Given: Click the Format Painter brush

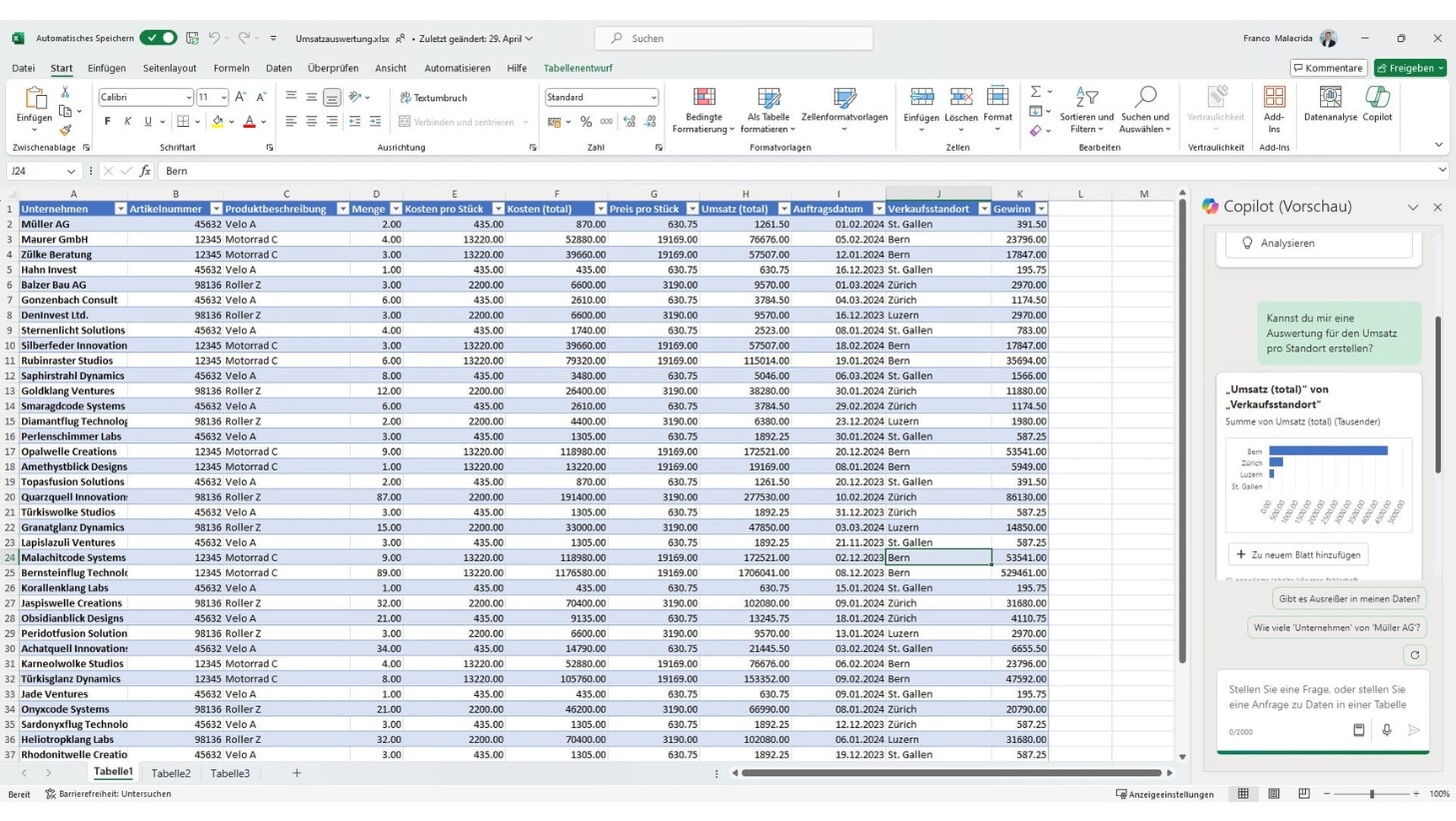Looking at the screenshot, I should point(66,130).
